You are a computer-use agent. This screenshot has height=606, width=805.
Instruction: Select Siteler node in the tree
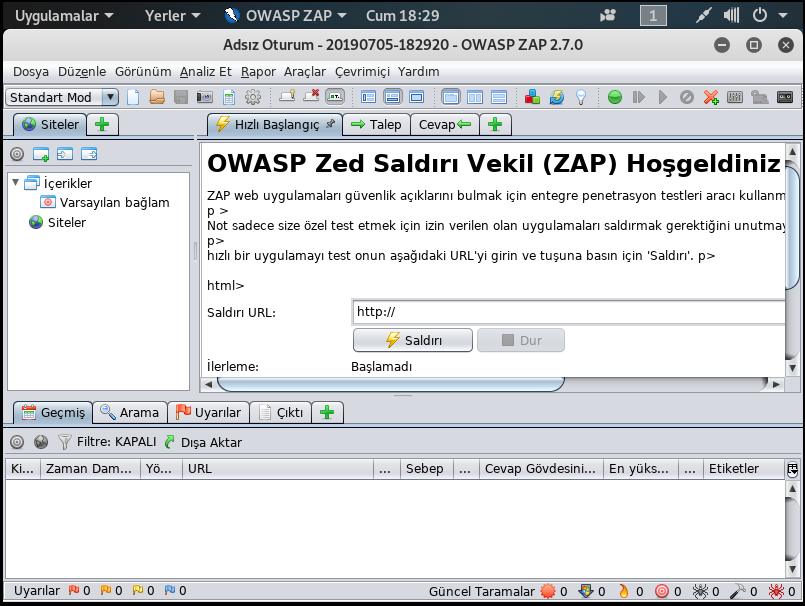pyautogui.click(x=58, y=222)
